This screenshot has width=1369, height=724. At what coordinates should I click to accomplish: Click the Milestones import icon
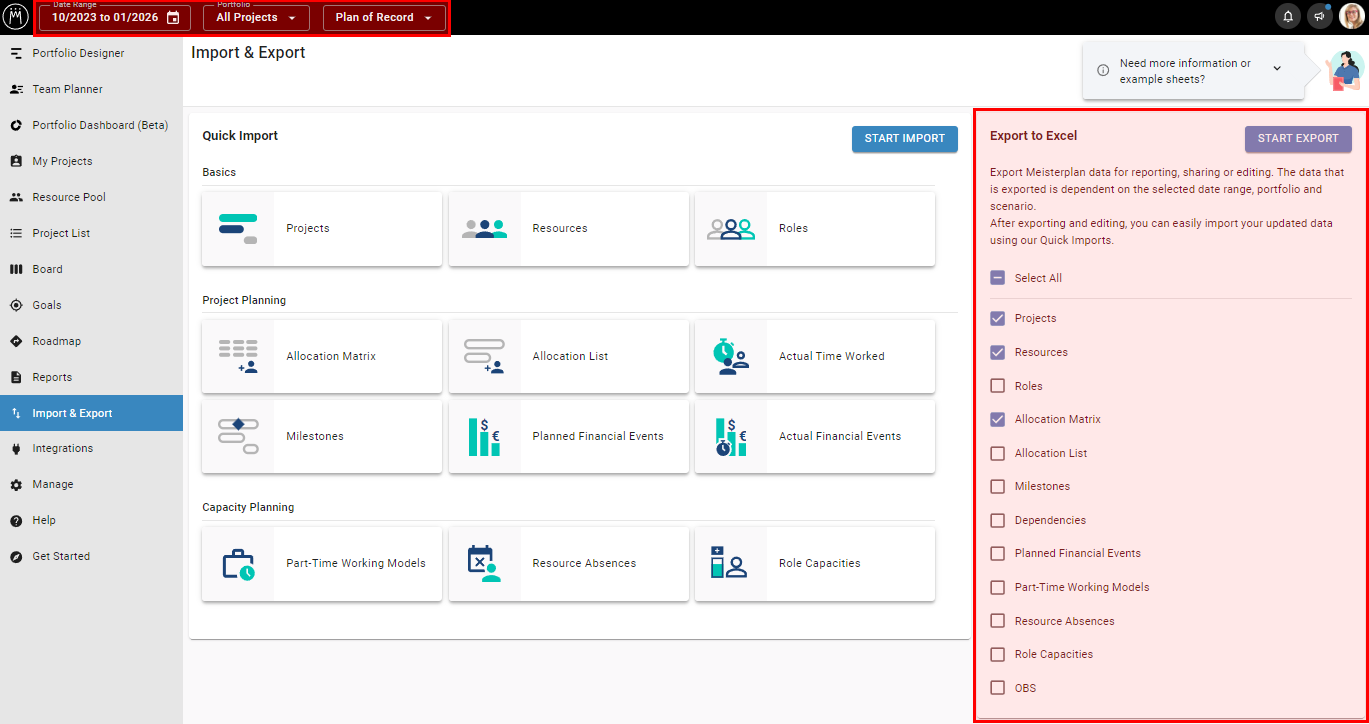238,437
